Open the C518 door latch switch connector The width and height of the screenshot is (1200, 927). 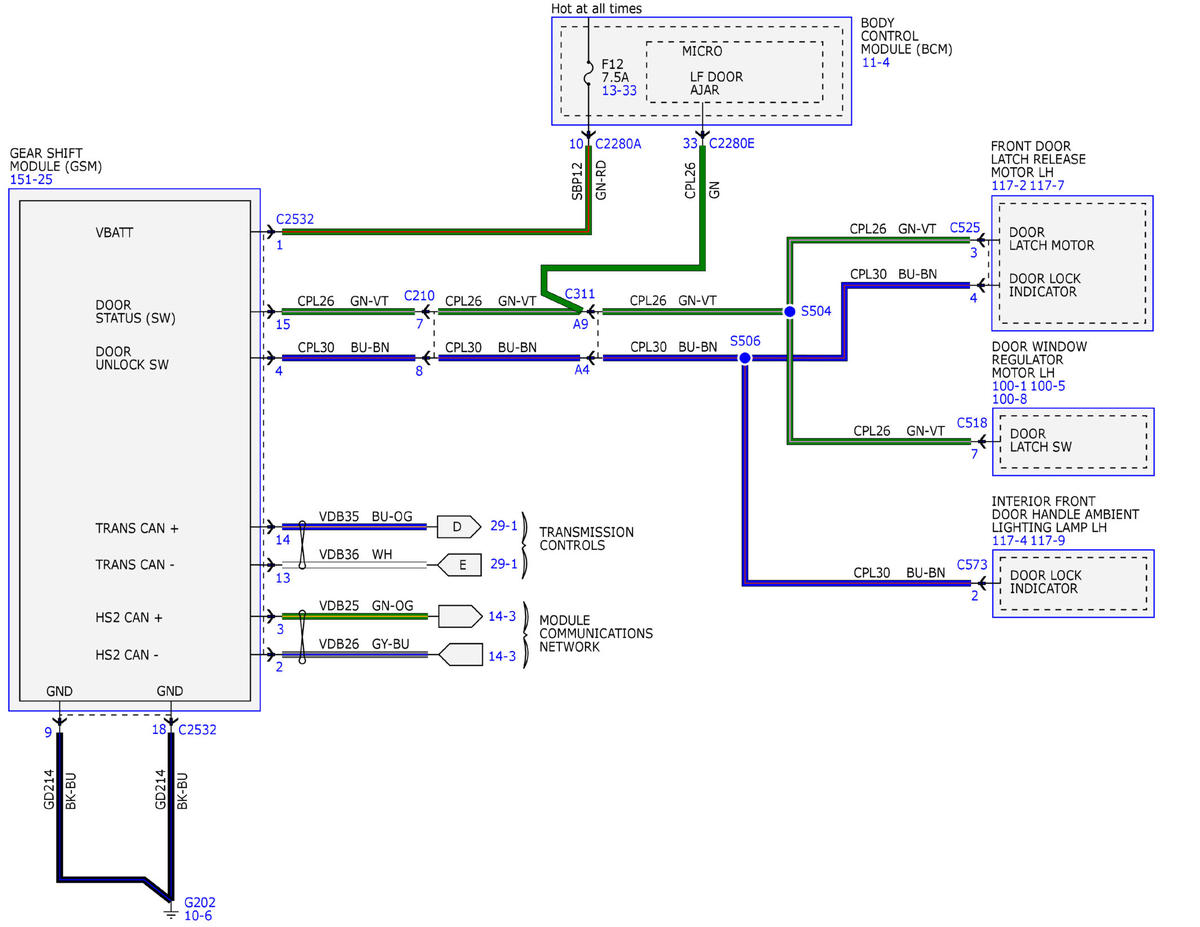972,423
